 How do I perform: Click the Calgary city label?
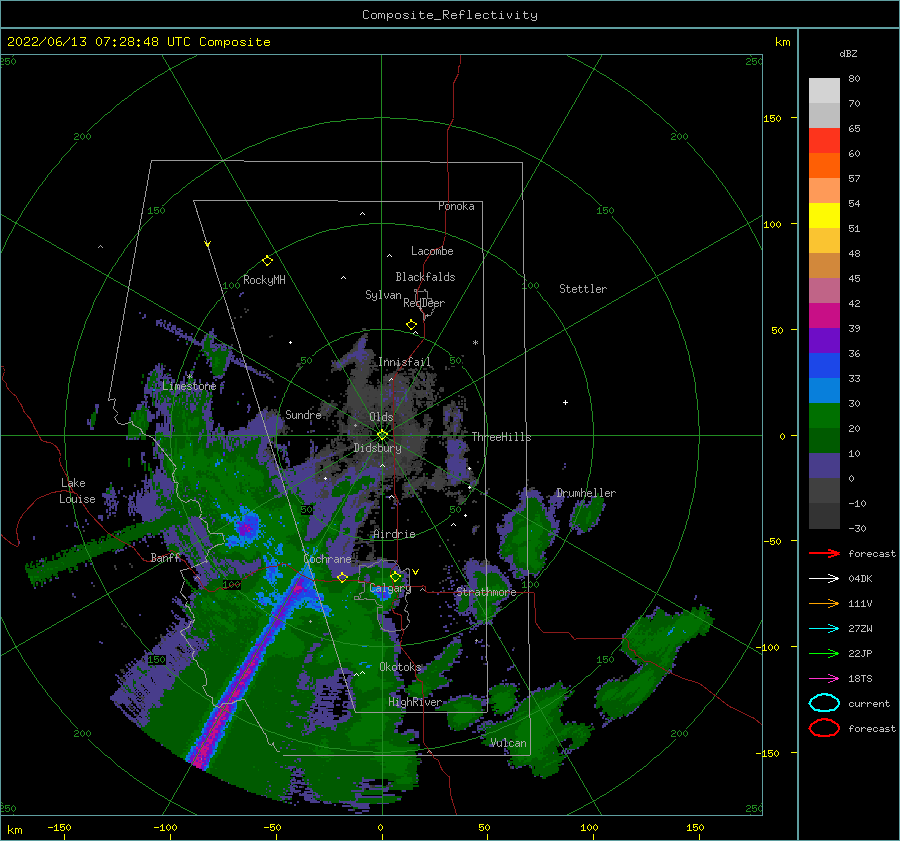click(390, 588)
